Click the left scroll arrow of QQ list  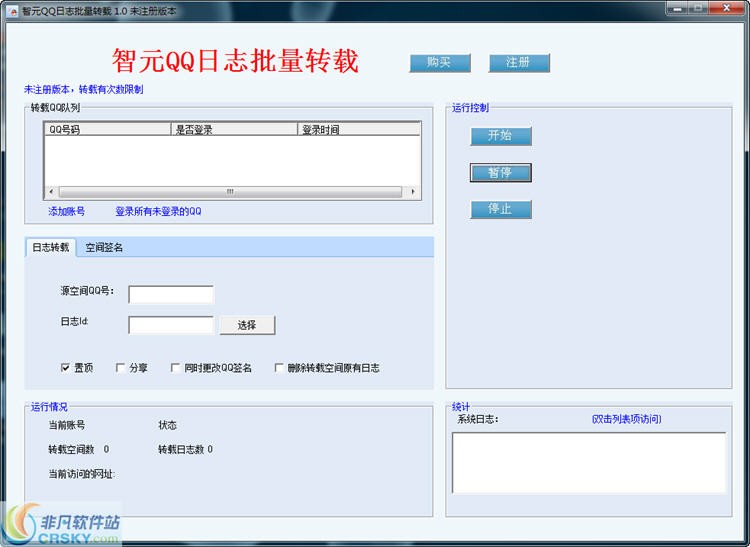click(52, 192)
